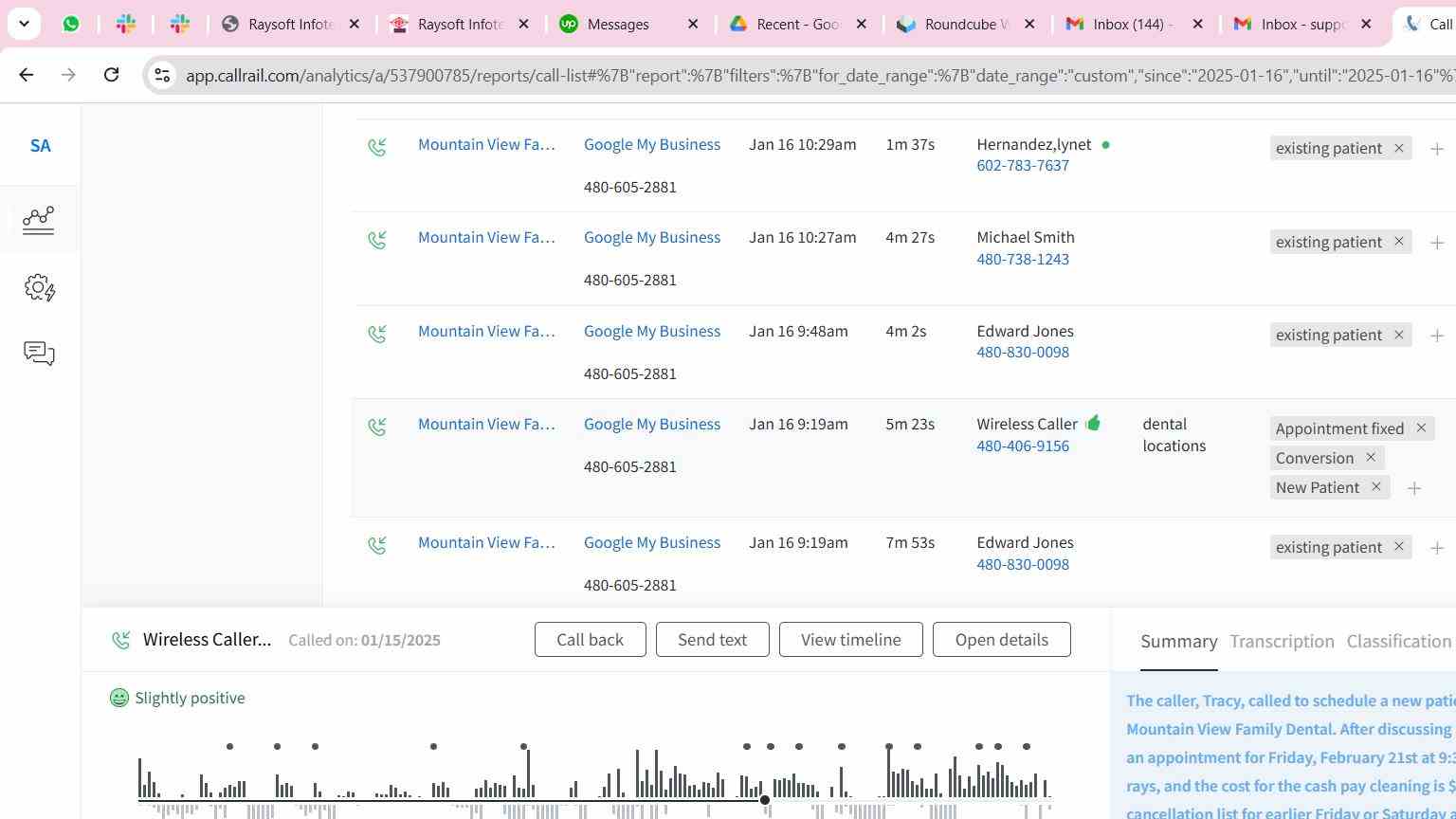Viewport: 1456px width, 819px height.
Task: Add a tag to Hernandez,lynet call
Action: pos(1437,149)
